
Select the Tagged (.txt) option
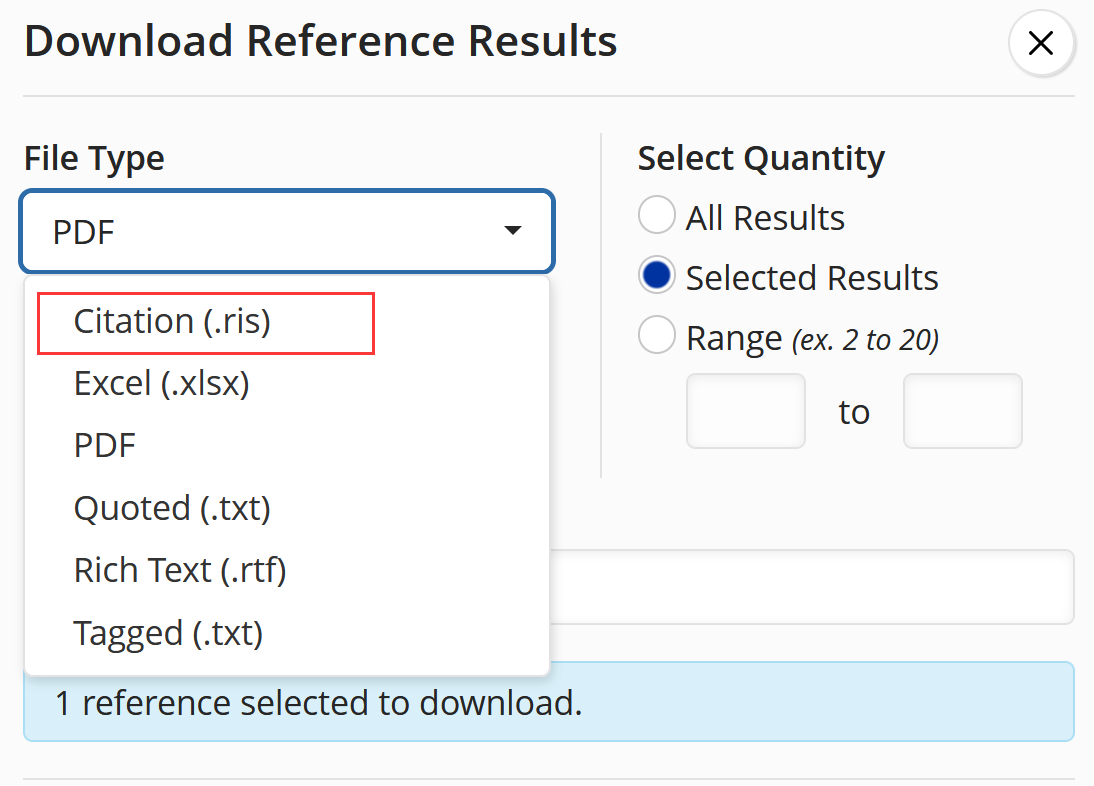point(168,634)
